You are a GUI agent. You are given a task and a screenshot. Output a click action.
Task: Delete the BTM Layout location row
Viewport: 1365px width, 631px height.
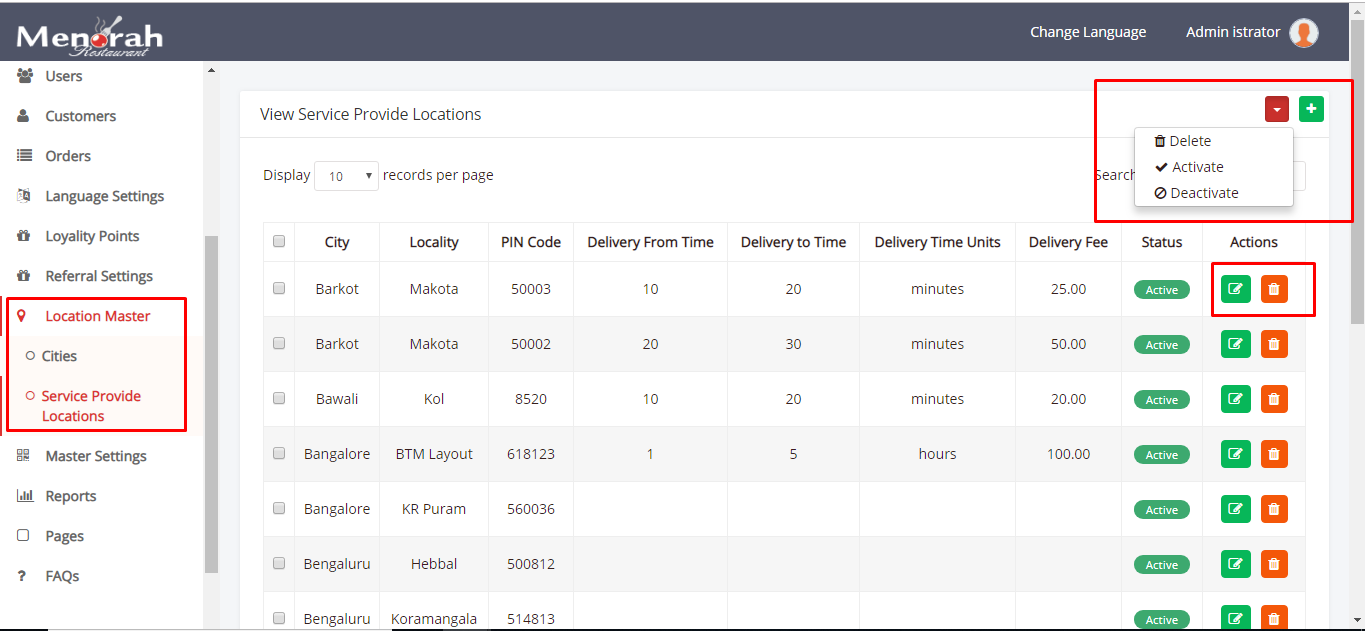(1274, 454)
